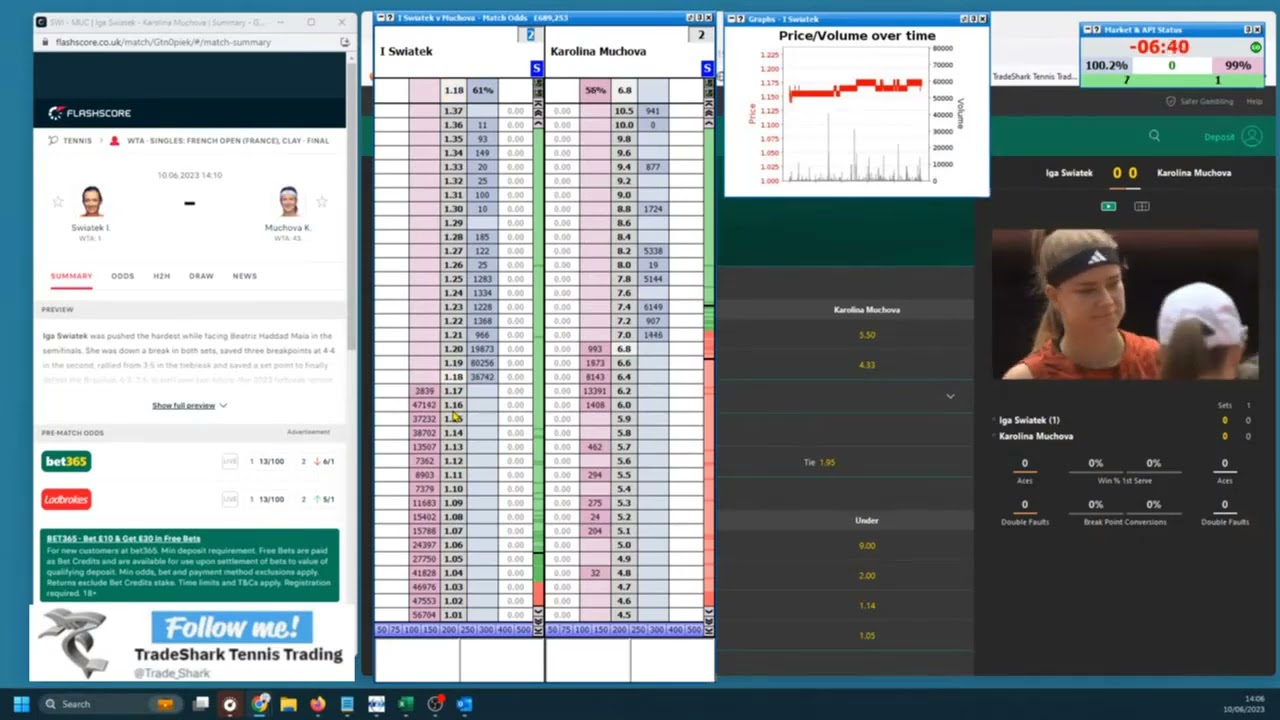The height and width of the screenshot is (720, 1280).
Task: Favourite Muchova K. using the star icon
Action: tap(321, 202)
